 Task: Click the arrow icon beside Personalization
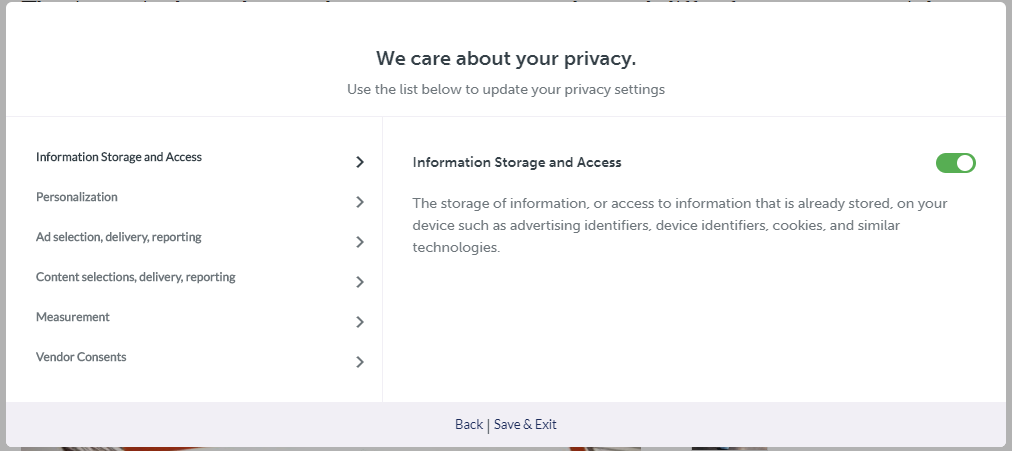click(x=360, y=202)
